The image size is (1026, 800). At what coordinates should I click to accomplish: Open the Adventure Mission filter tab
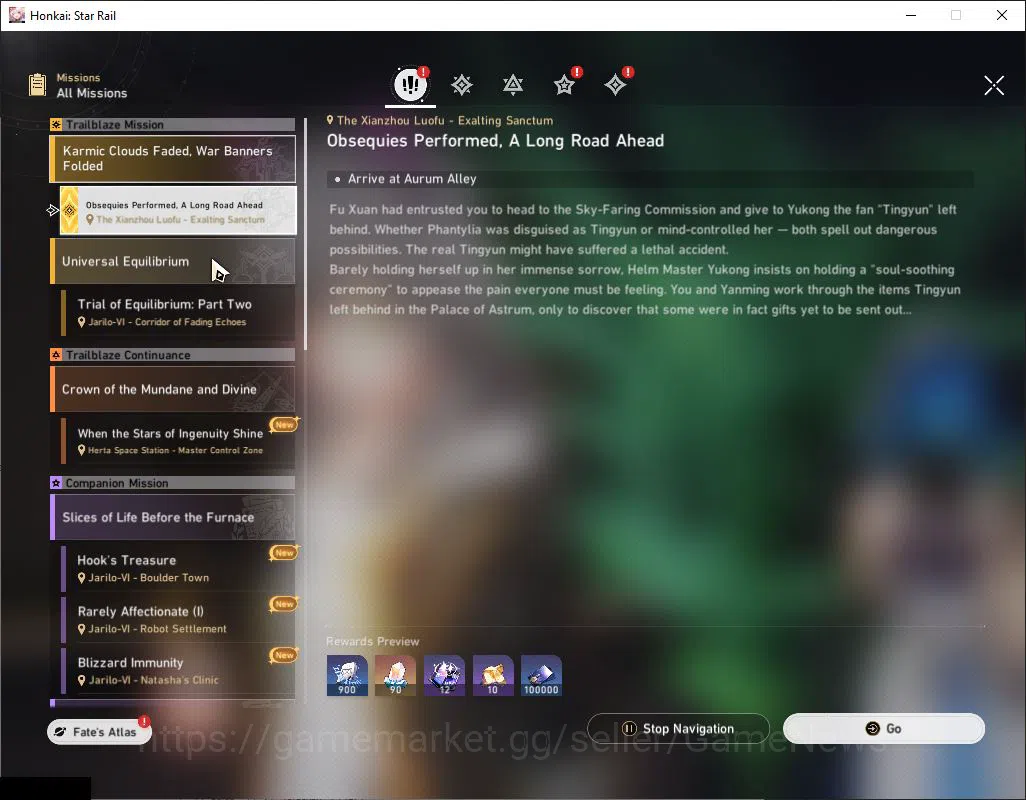(x=615, y=84)
